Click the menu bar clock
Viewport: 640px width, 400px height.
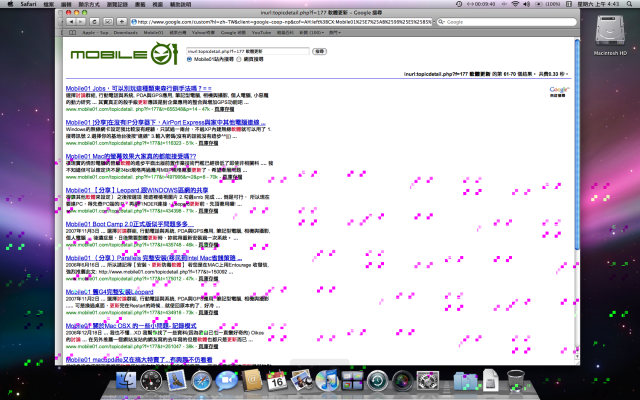coord(598,4)
